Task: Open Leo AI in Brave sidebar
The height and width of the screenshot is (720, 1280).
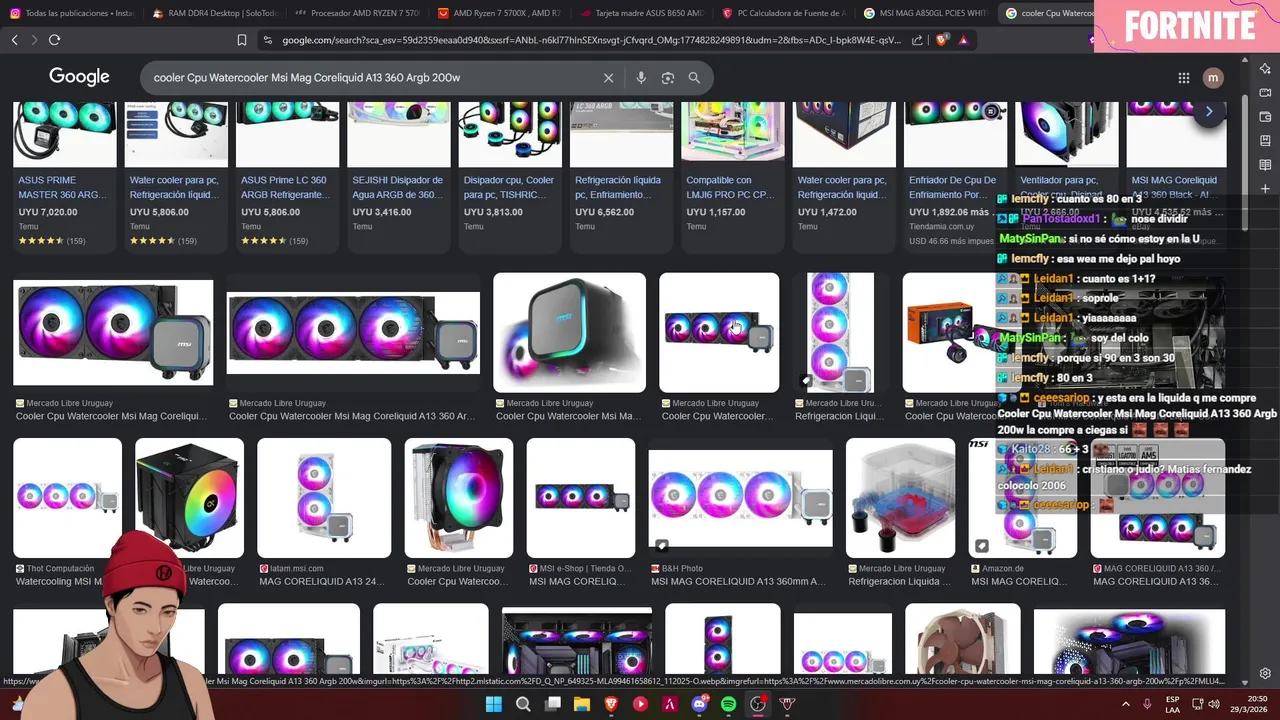Action: [x=1265, y=68]
